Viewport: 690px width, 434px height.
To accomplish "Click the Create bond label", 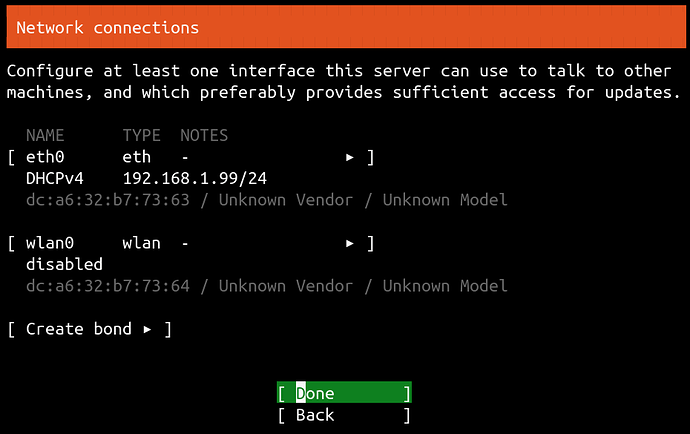I will 79,329.
